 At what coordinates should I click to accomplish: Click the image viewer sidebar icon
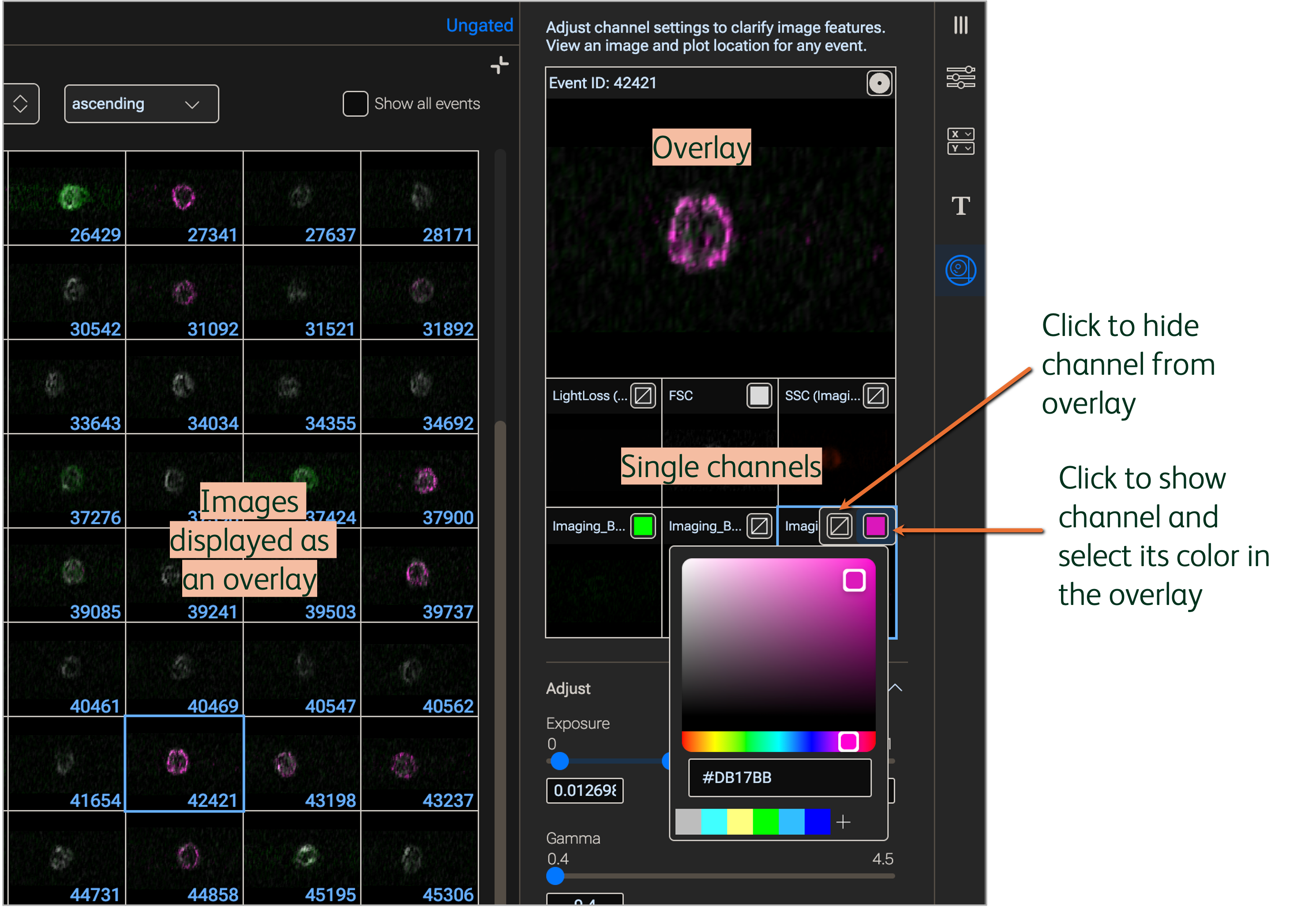coord(960,270)
